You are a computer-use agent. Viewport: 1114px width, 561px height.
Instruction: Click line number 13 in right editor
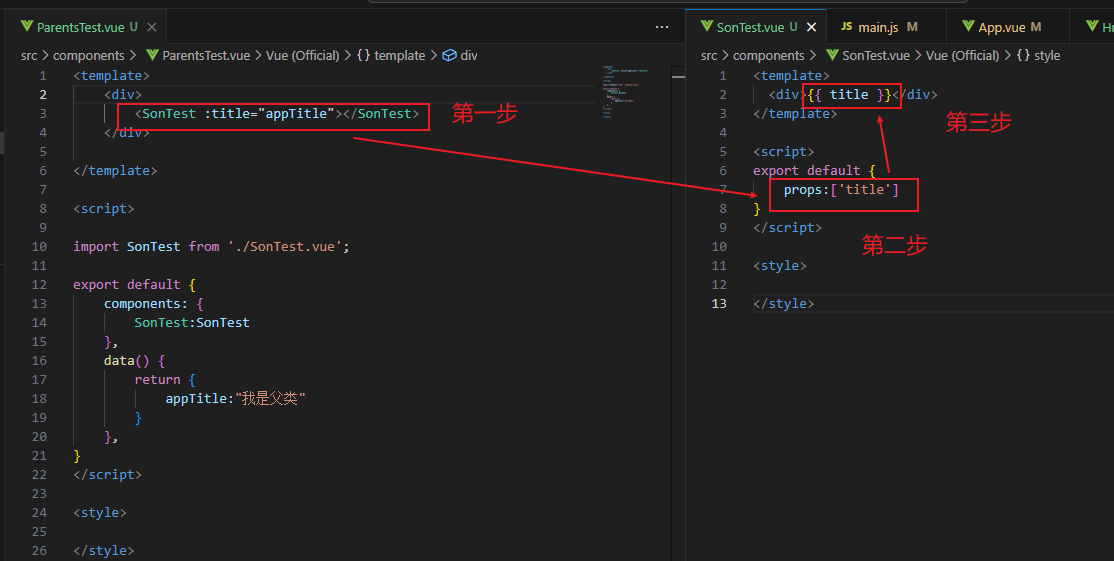719,303
